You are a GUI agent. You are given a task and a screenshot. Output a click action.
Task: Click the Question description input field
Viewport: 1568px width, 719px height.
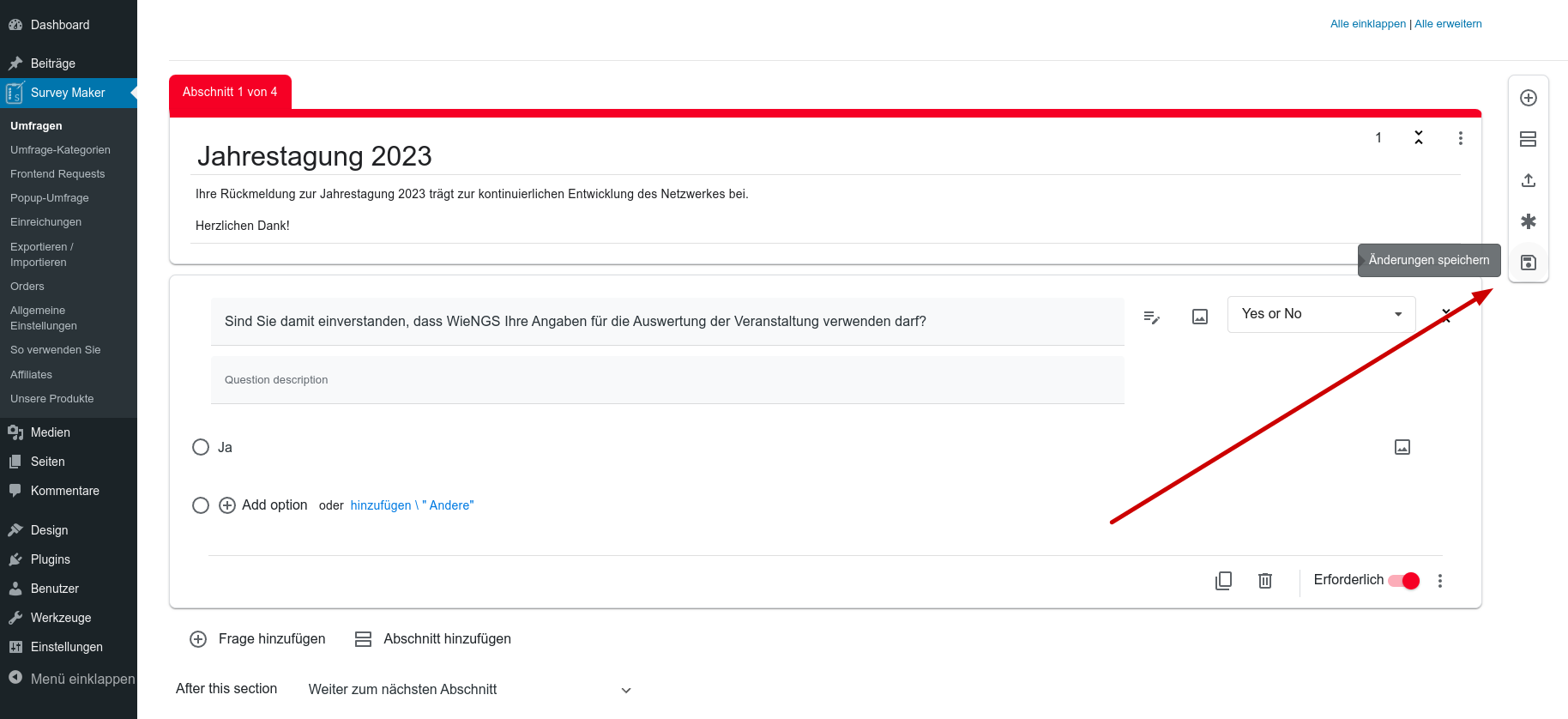[666, 380]
